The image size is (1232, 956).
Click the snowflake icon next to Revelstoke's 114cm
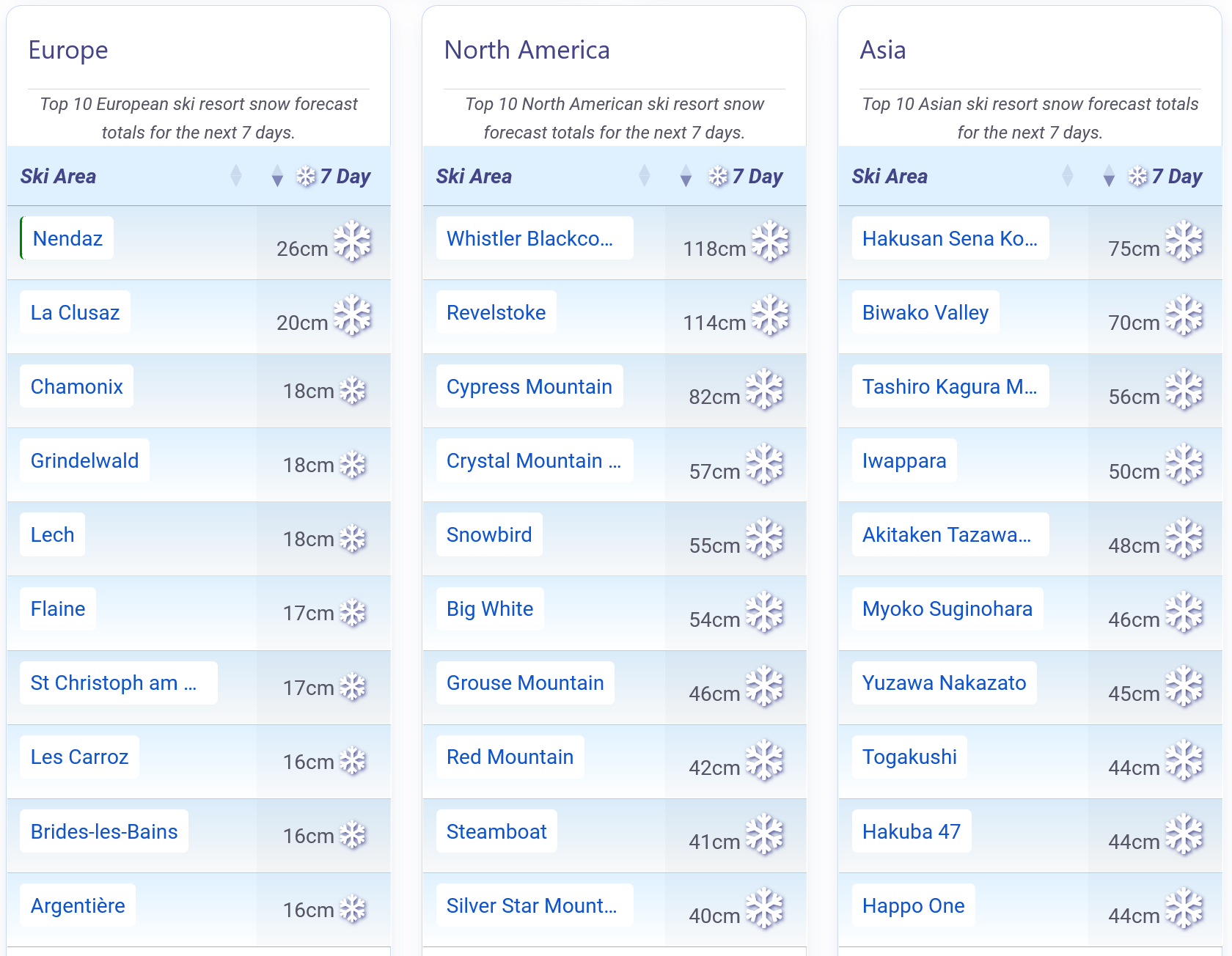pos(770,315)
